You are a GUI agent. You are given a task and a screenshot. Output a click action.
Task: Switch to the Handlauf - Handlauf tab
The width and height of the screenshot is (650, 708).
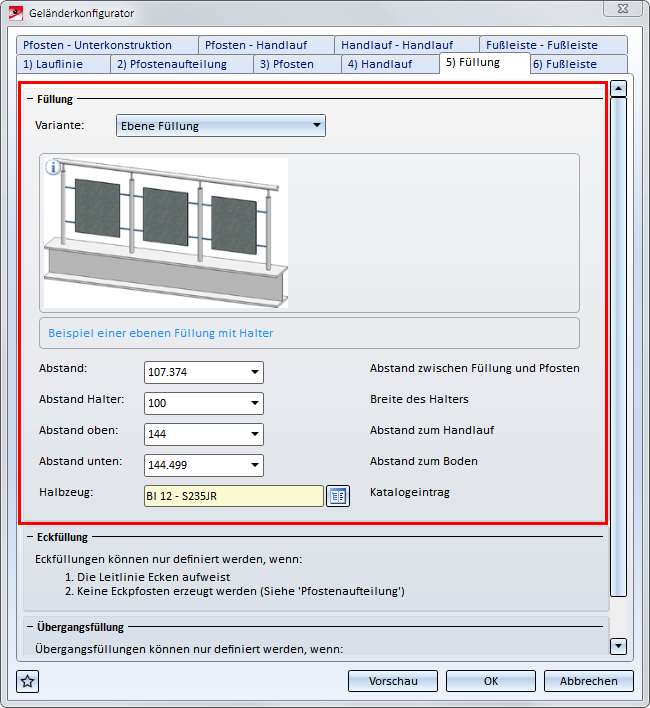pos(407,45)
